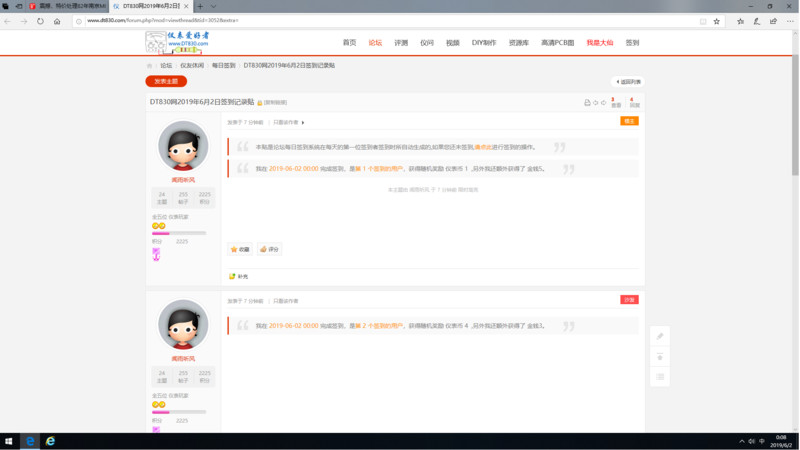Click the browser address bar
Image resolution: width=800 pixels, height=450 pixels.
[390, 21]
